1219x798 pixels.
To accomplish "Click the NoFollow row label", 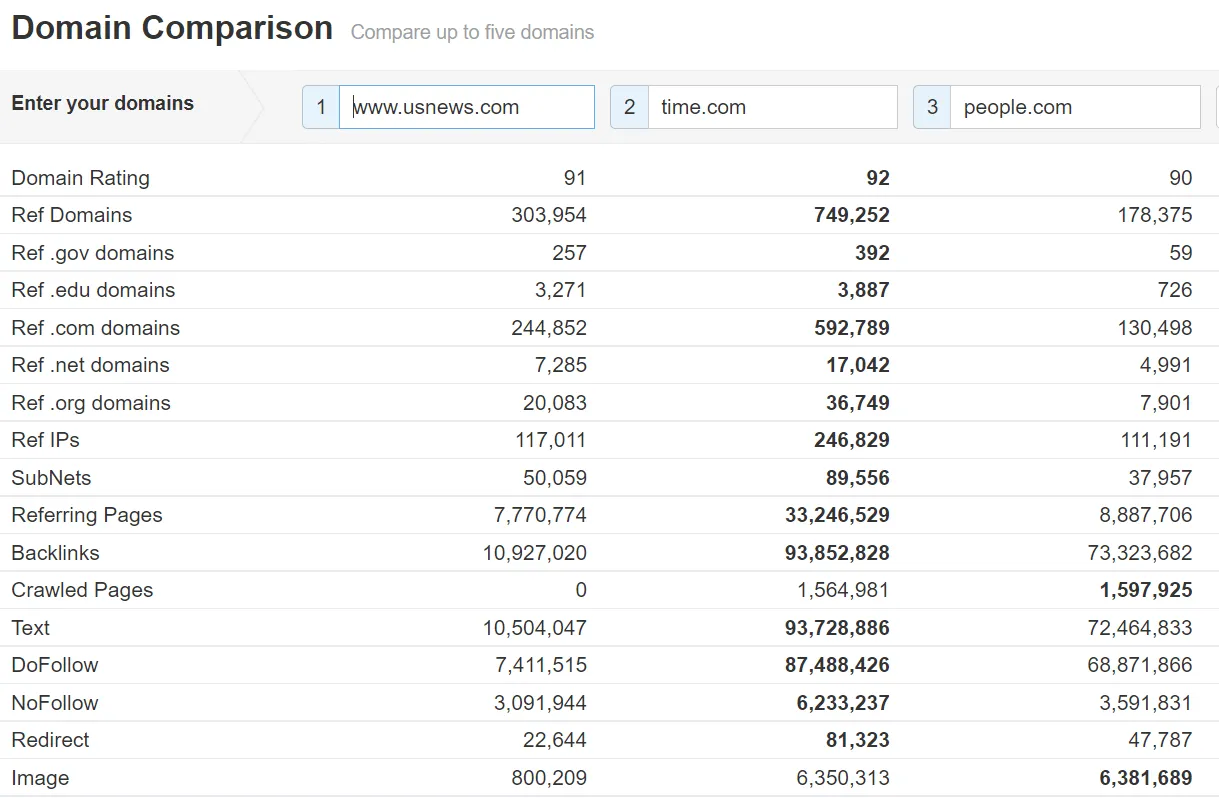I will click(x=54, y=703).
